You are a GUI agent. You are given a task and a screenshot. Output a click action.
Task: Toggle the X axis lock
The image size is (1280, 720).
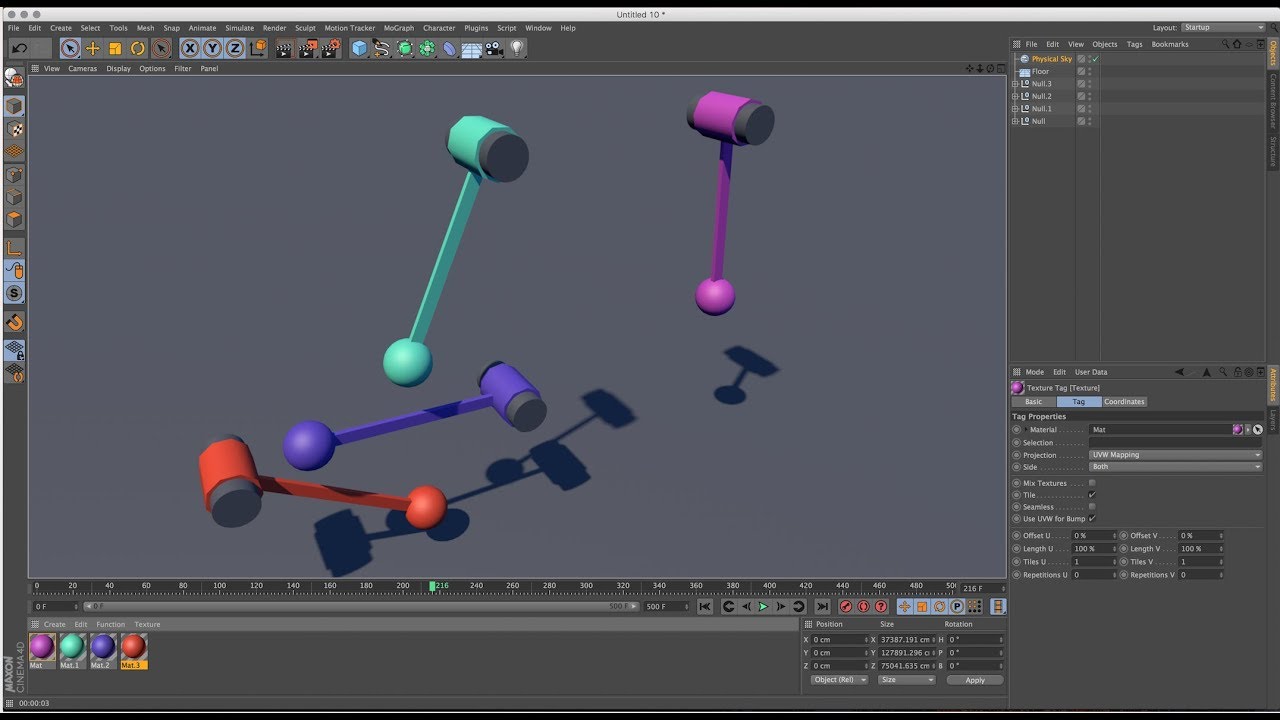(190, 48)
